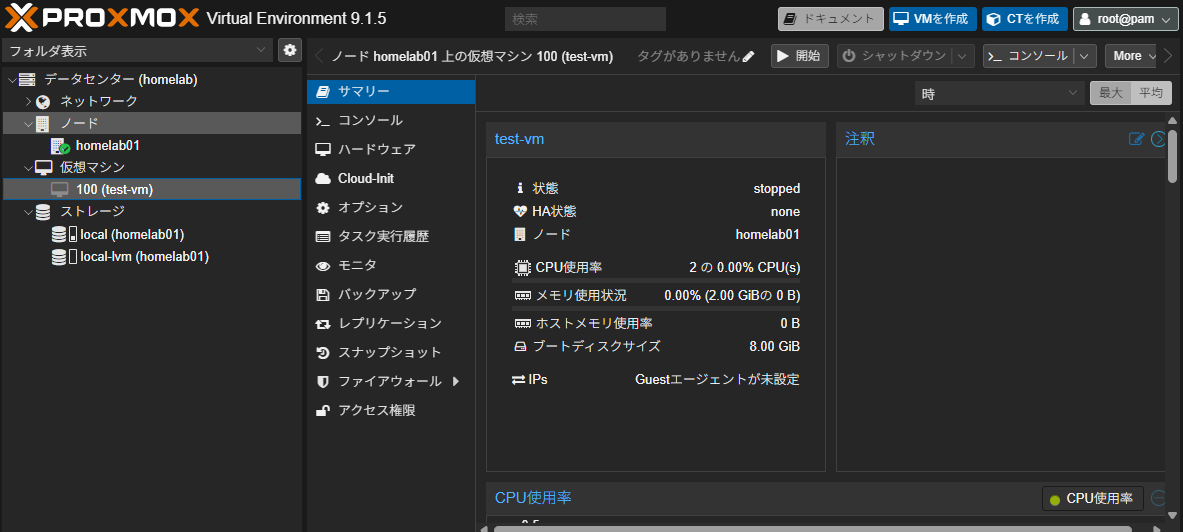
Task: Select the サマリー tab
Action: coord(391,91)
